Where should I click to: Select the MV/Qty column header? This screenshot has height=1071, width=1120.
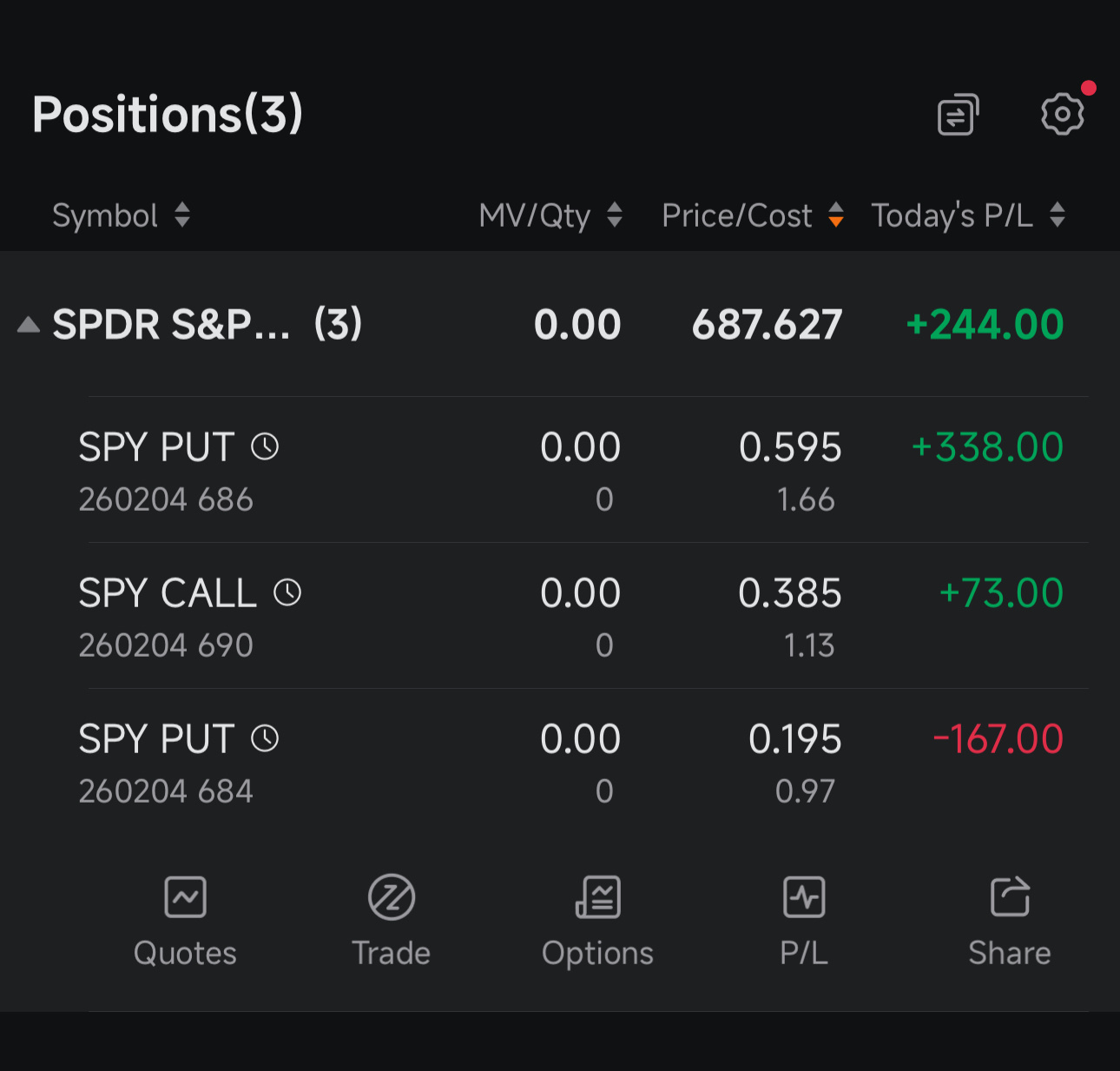[535, 215]
